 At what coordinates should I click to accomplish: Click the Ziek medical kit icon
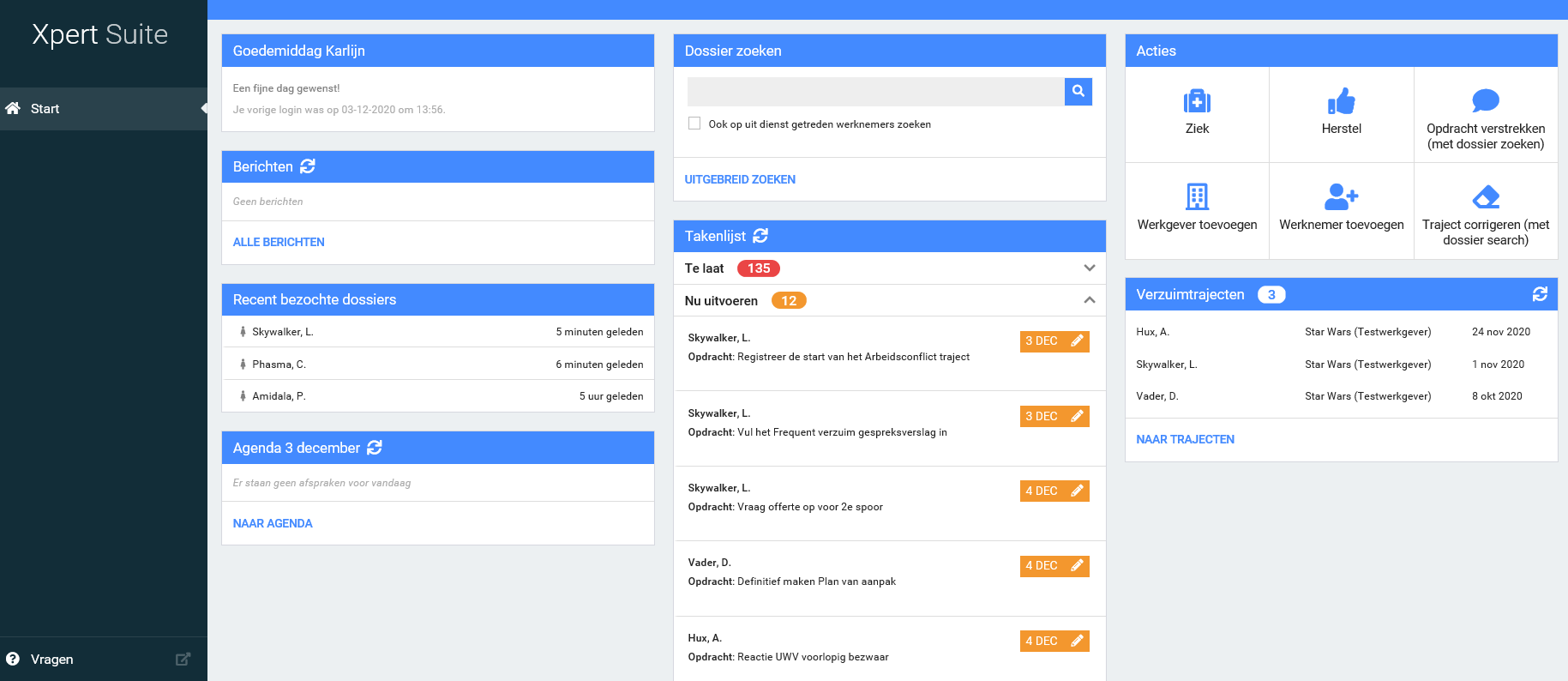click(1197, 102)
